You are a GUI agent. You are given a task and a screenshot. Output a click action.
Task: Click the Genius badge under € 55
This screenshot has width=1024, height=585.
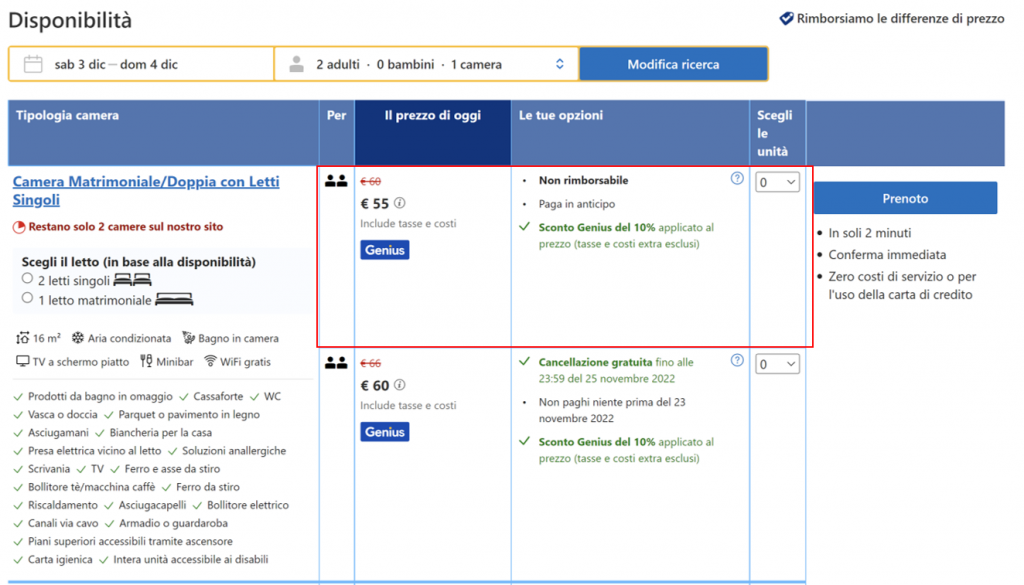(385, 250)
